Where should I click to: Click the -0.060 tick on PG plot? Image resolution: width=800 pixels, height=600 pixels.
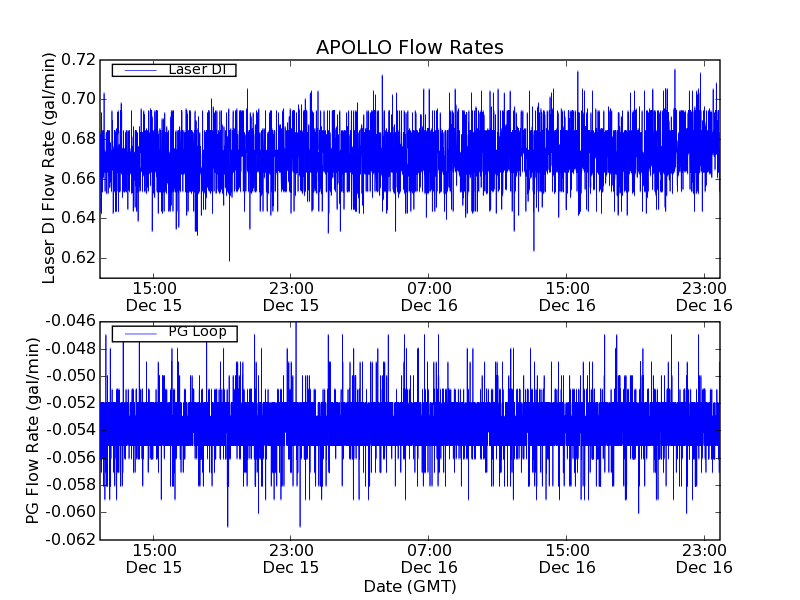click(x=70, y=512)
